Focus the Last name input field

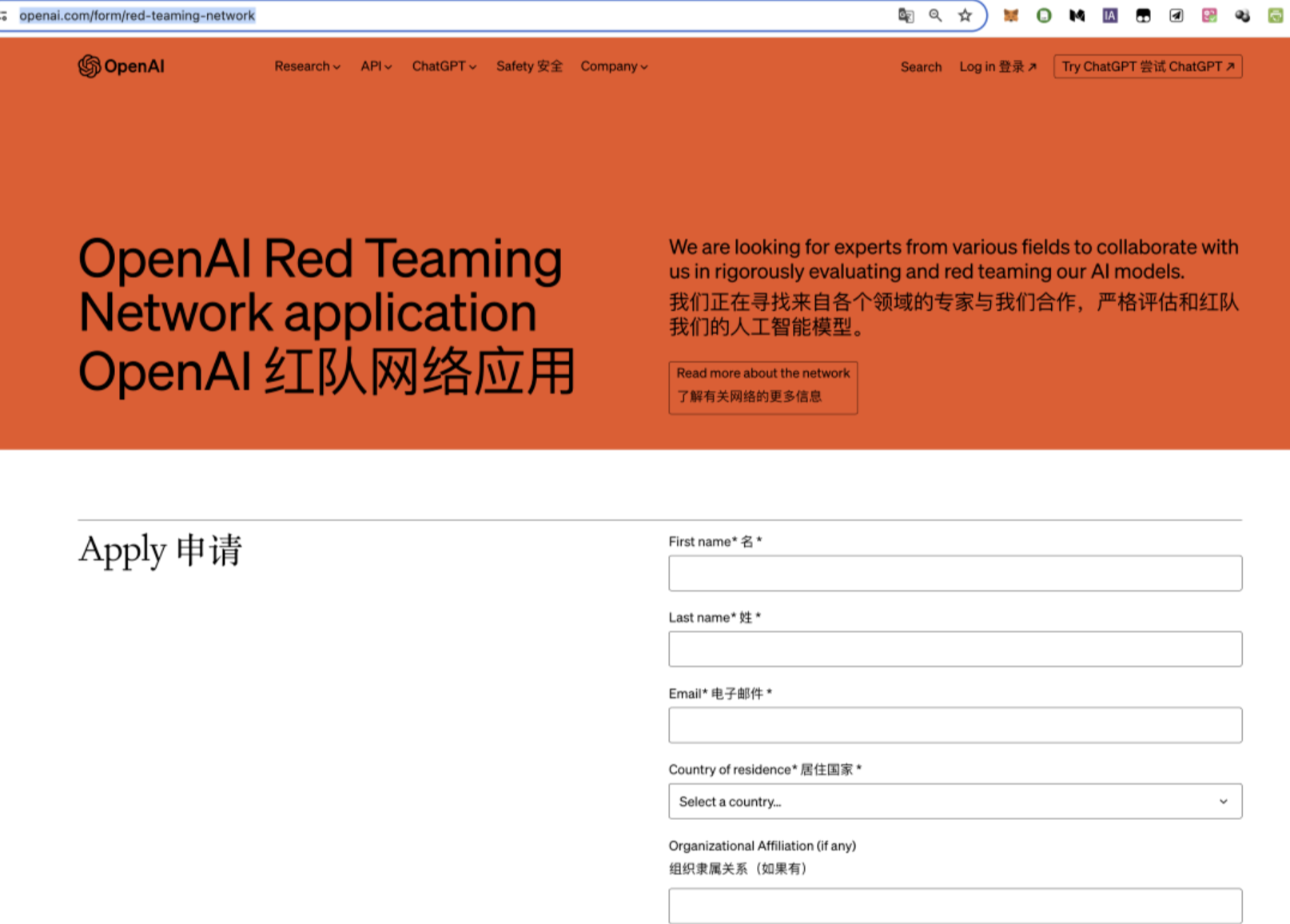click(x=955, y=649)
